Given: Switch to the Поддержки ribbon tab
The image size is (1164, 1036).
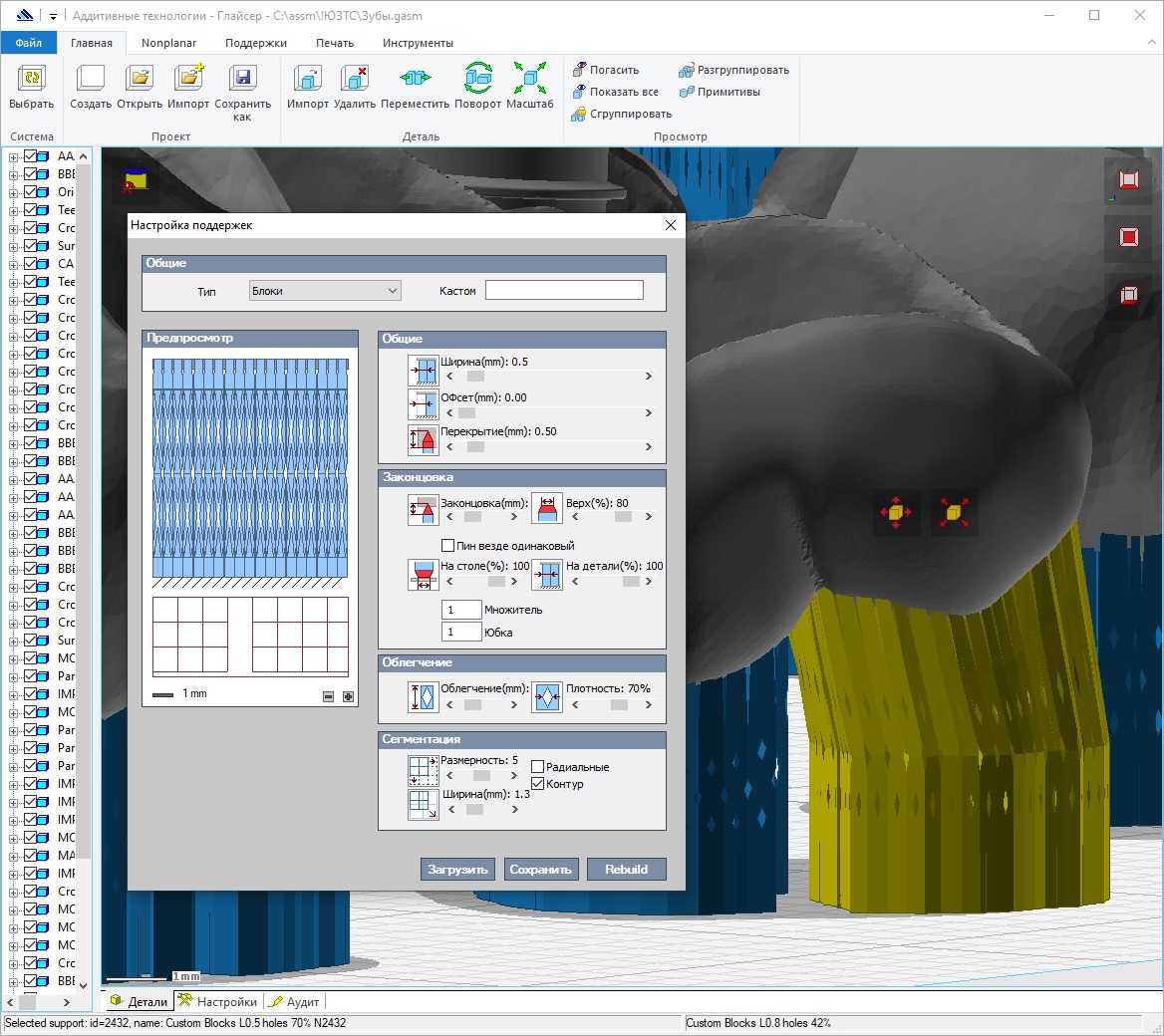Looking at the screenshot, I should [x=255, y=43].
